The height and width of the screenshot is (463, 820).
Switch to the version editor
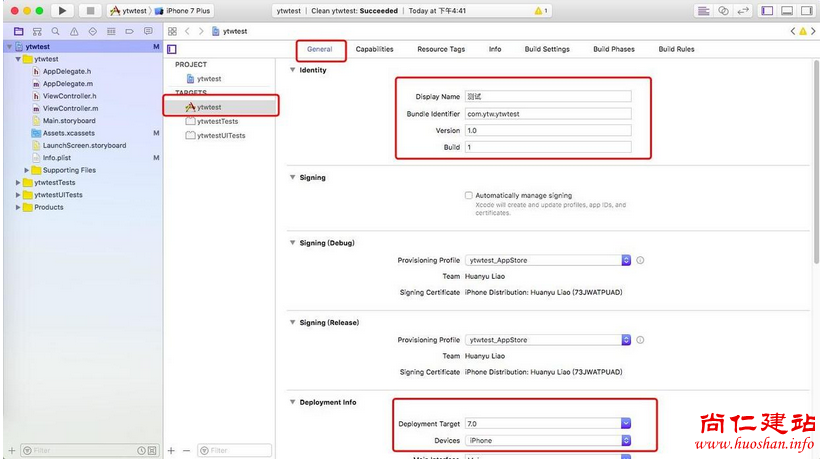743,10
